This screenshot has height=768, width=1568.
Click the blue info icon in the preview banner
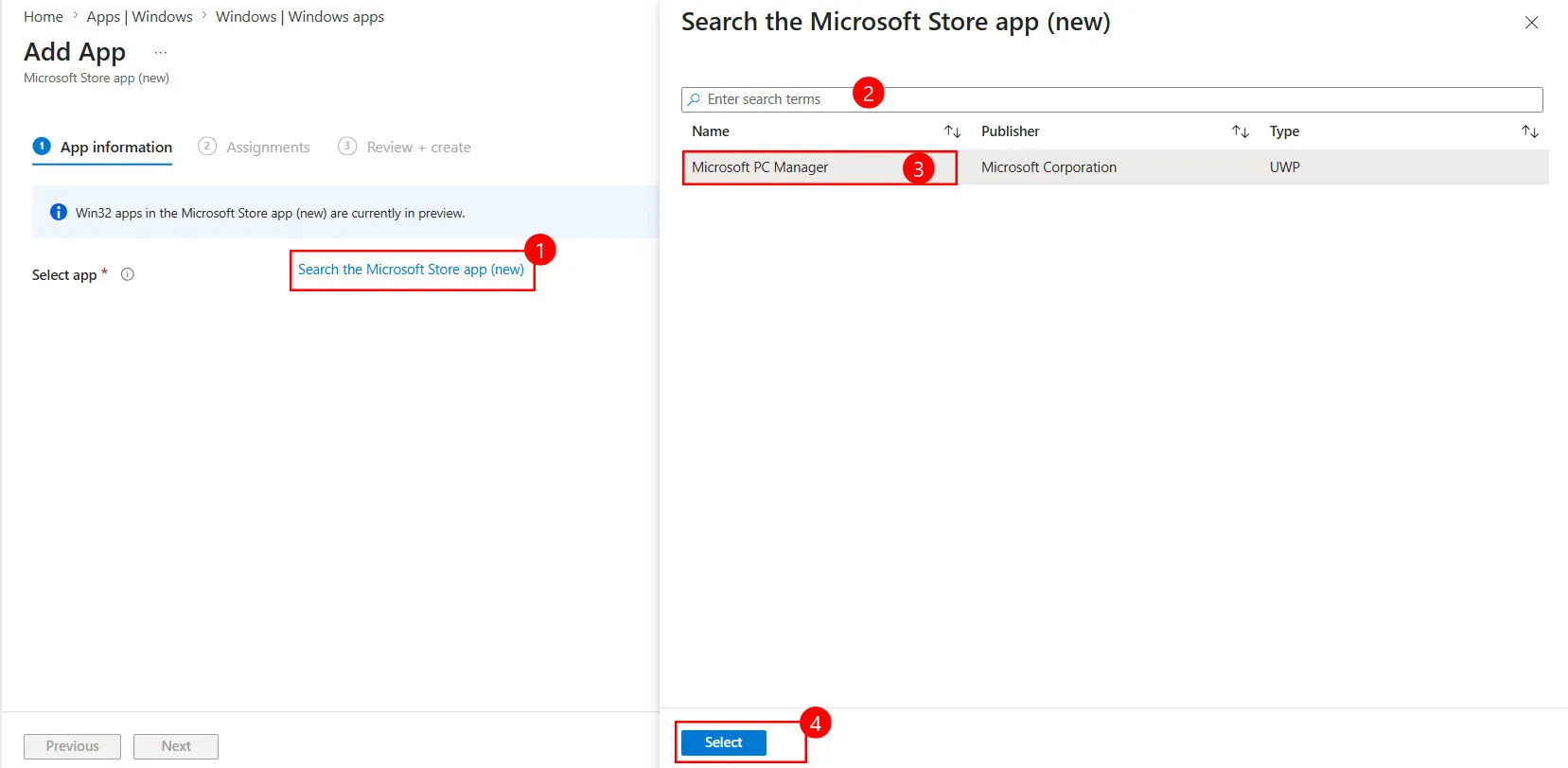59,212
